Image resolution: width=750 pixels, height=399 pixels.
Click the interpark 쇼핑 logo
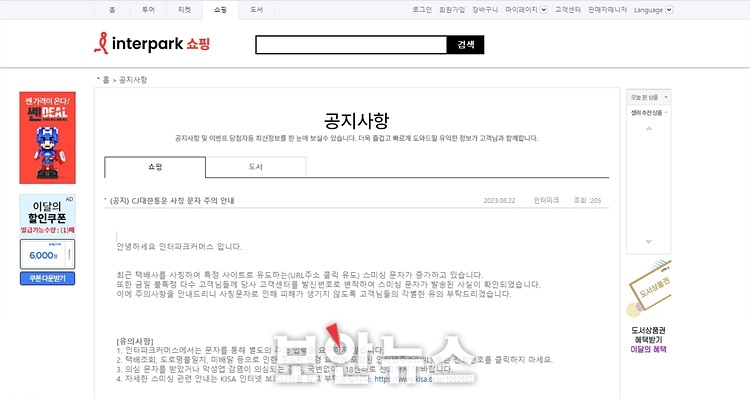(152, 44)
